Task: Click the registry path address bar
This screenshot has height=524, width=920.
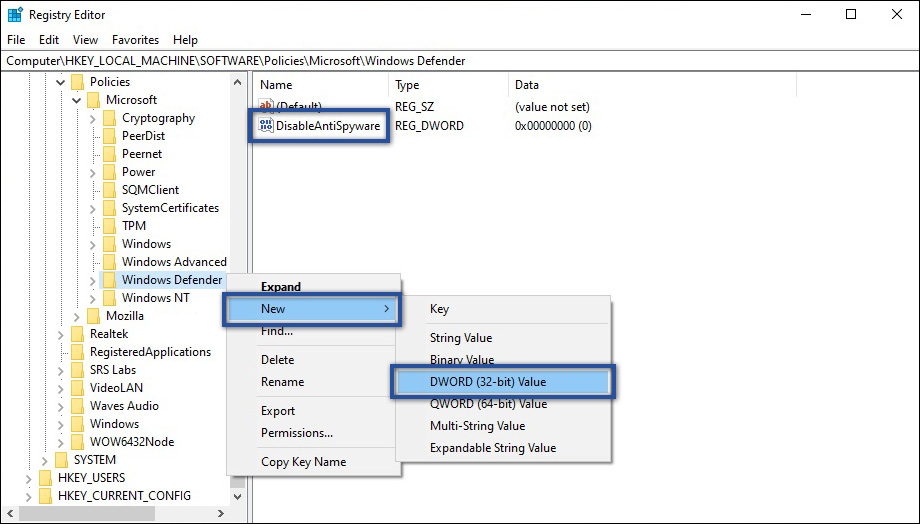Action: (460, 61)
